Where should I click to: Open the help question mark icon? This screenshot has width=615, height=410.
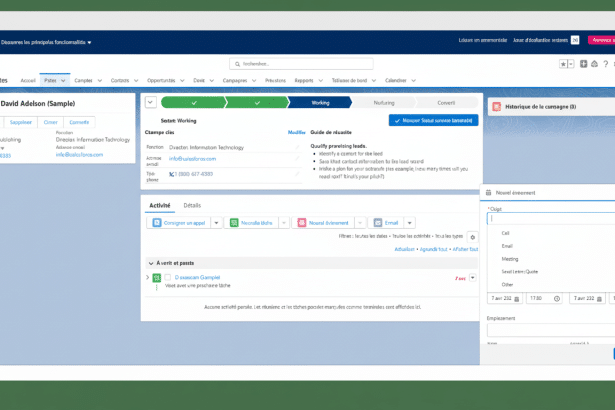(x=606, y=64)
